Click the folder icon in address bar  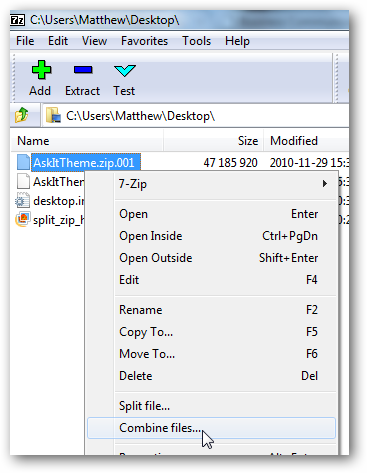point(53,115)
